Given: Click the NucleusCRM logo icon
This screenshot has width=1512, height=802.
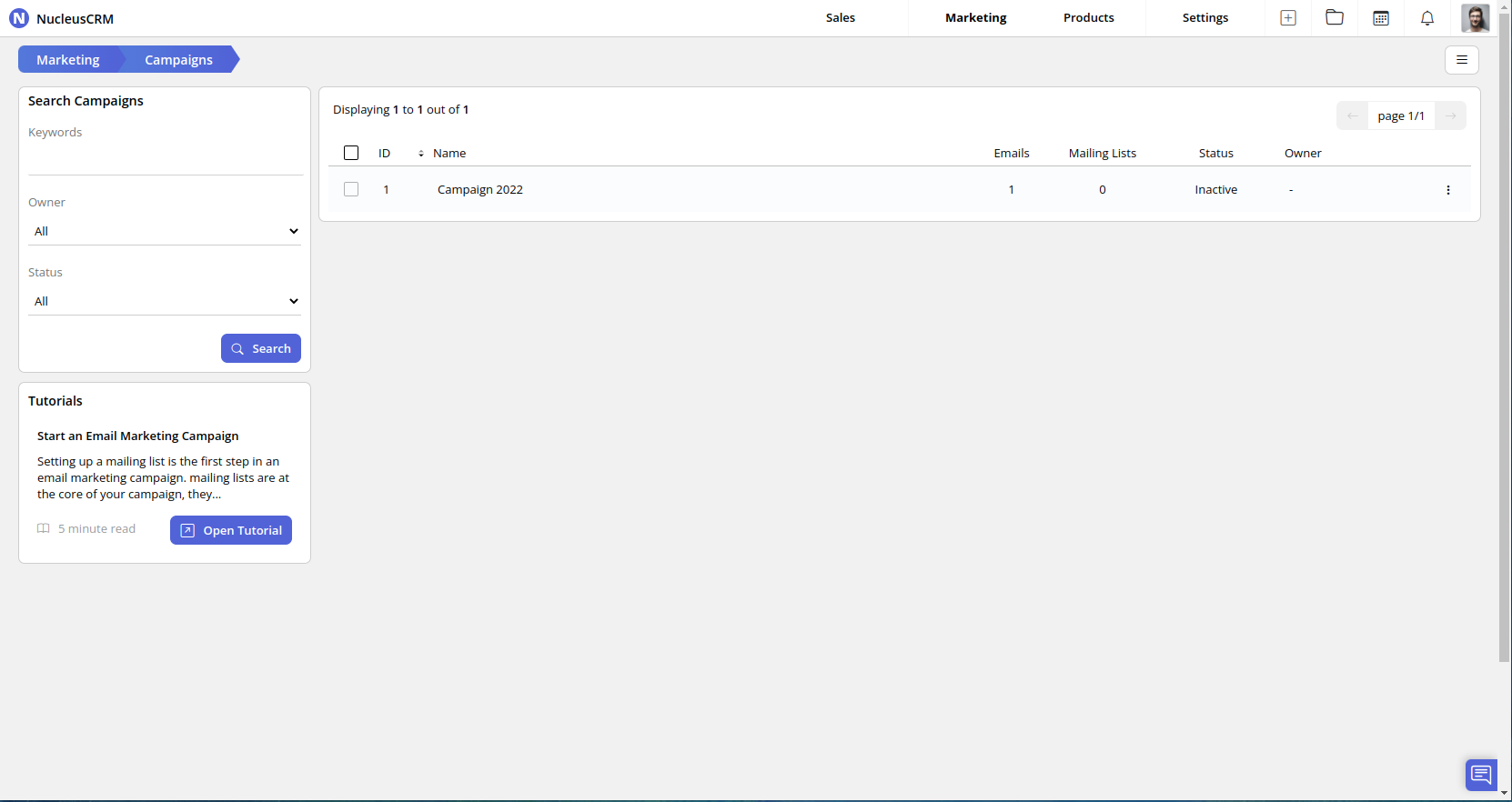Looking at the screenshot, I should tap(18, 18).
